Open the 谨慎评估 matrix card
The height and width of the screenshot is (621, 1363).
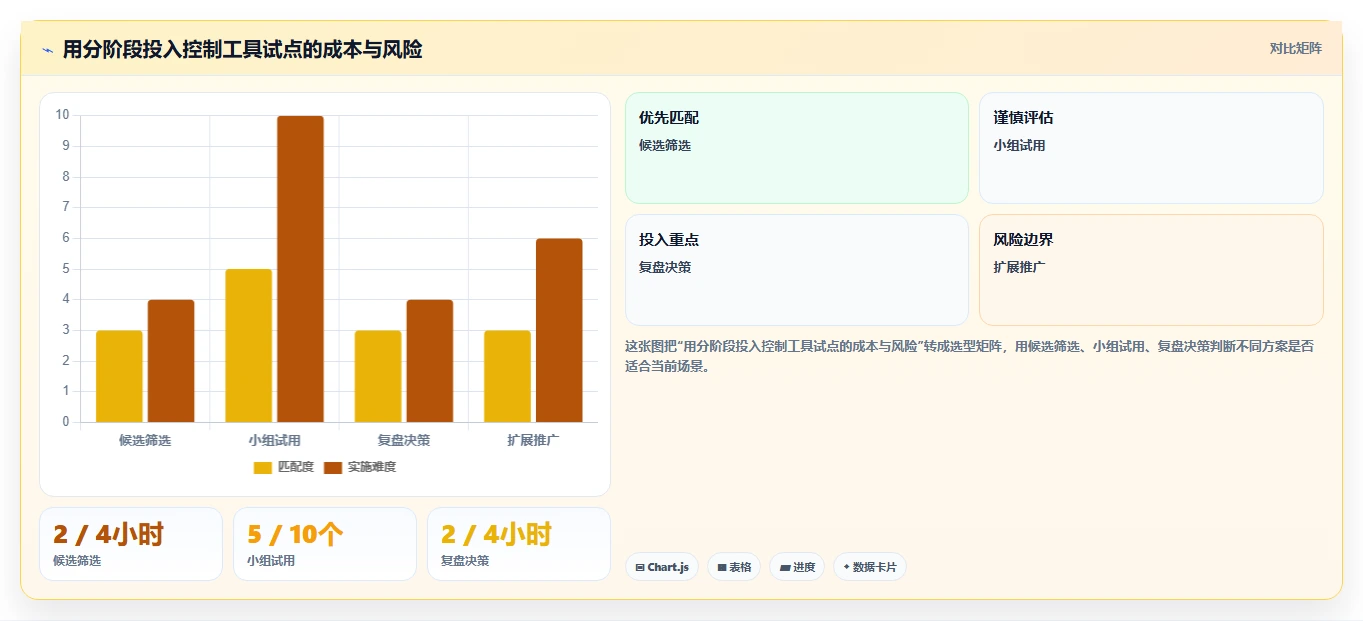[x=1151, y=148]
